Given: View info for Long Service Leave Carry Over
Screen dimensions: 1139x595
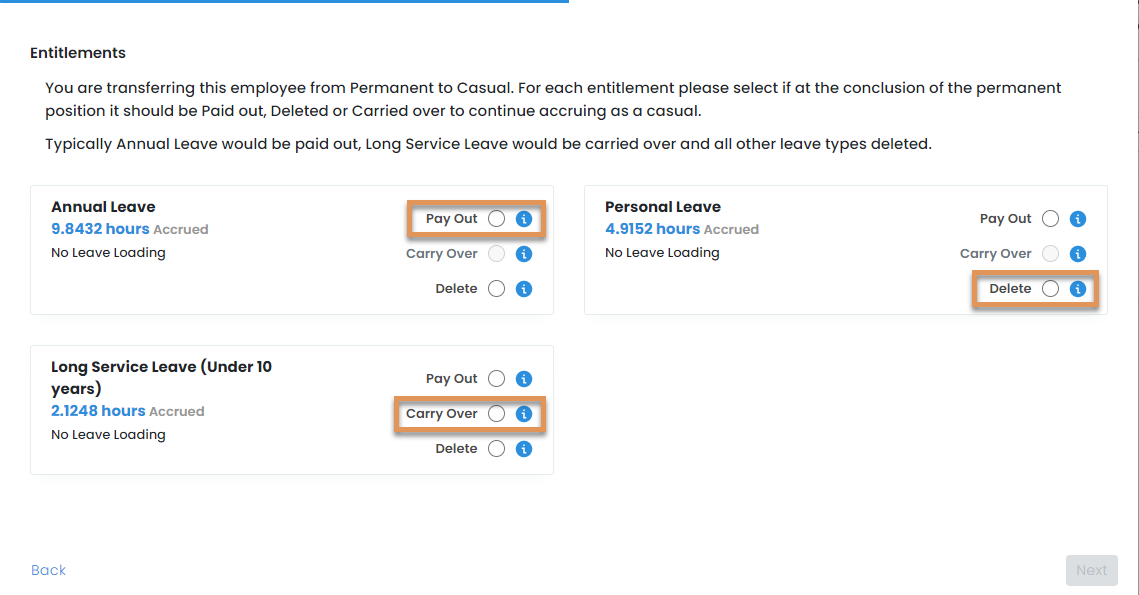Looking at the screenshot, I should (x=523, y=414).
